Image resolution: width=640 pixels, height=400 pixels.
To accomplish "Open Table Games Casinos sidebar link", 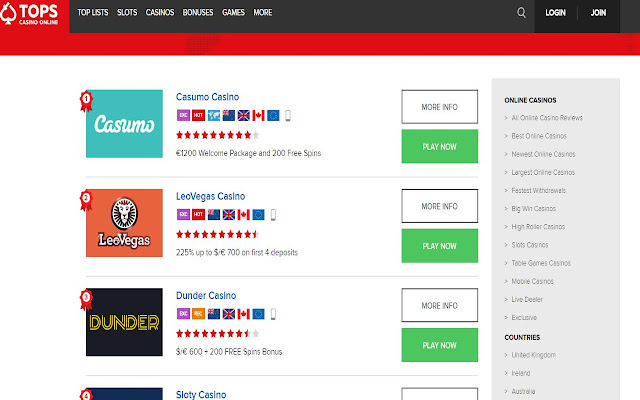I will pos(541,263).
